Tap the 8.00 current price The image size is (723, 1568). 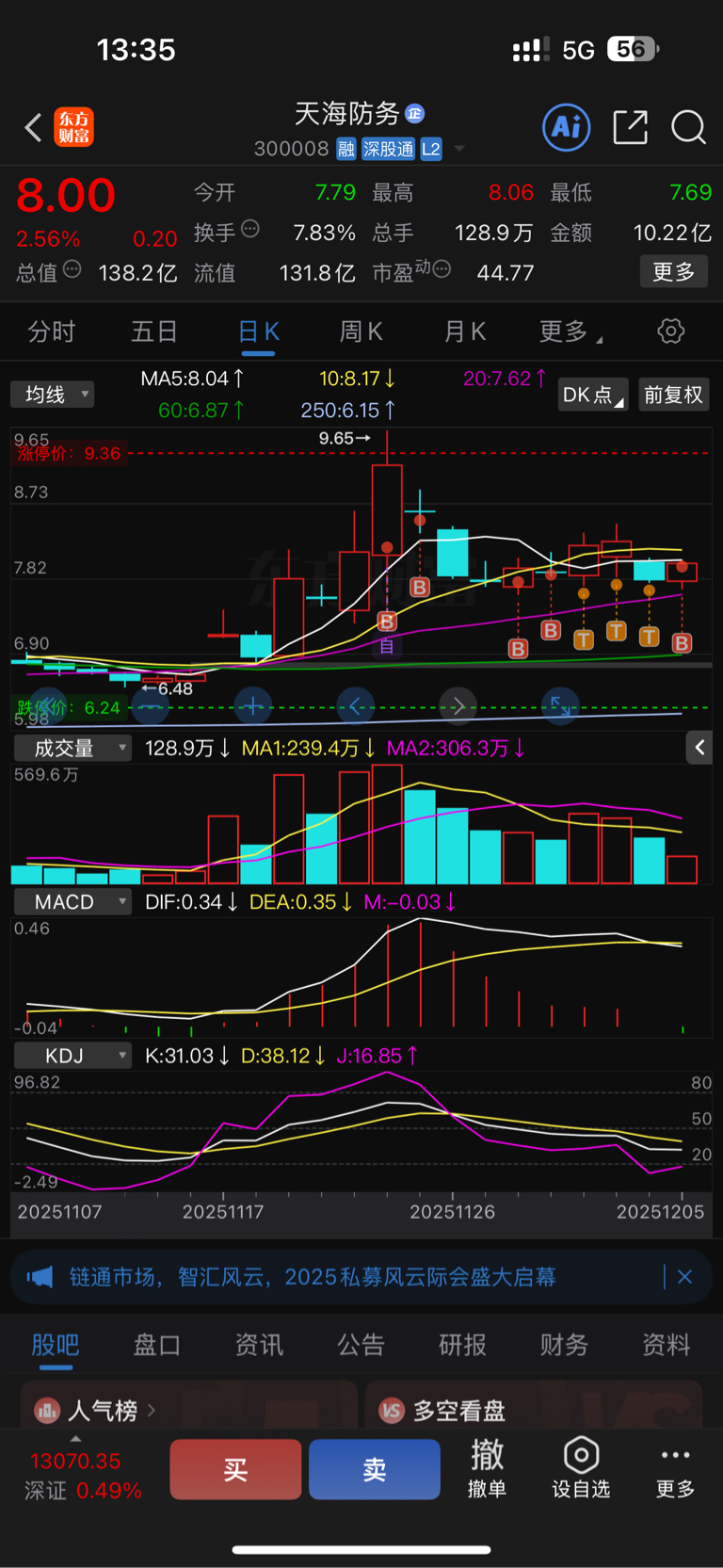[65, 196]
